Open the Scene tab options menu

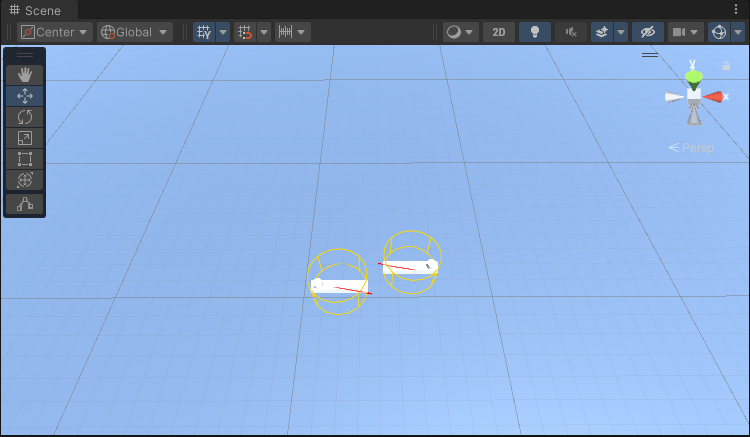(736, 9)
